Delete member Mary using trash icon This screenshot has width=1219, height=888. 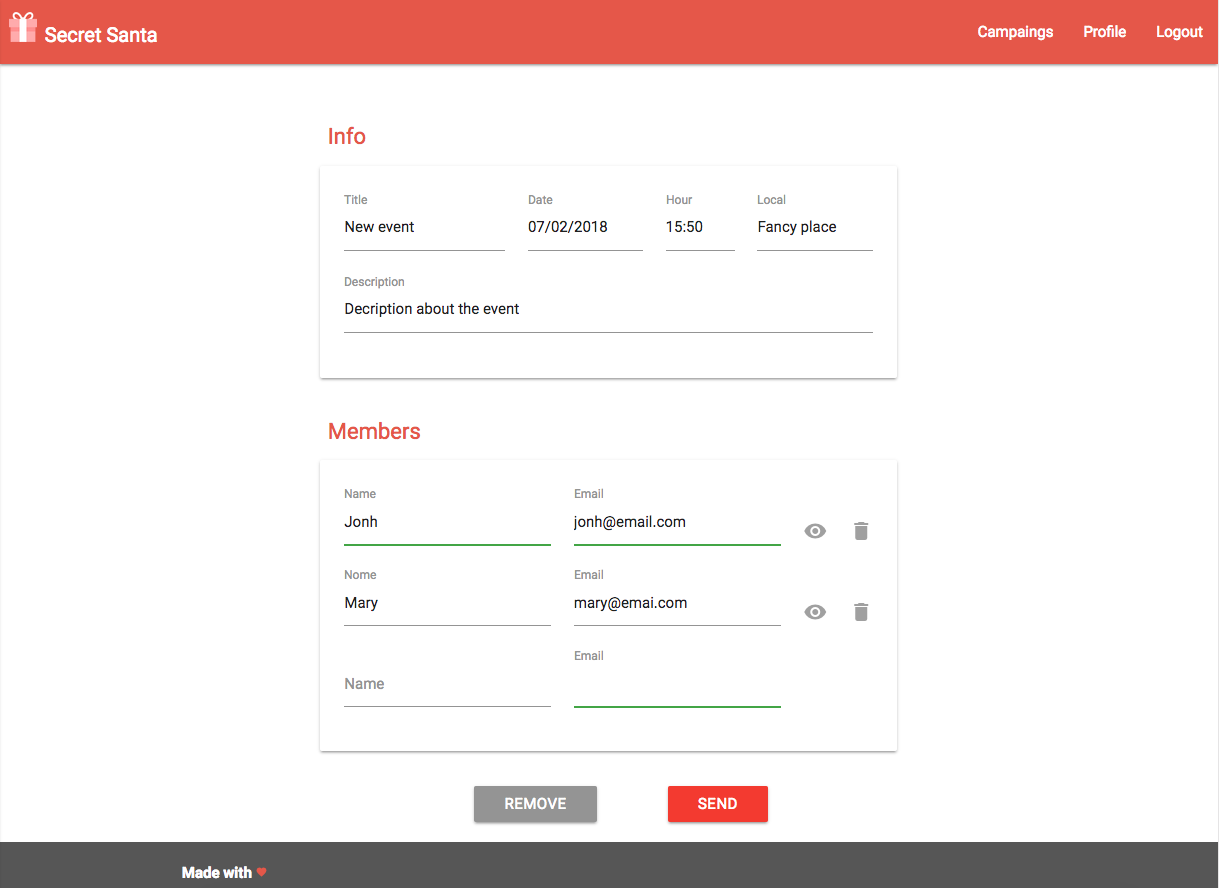tap(861, 612)
